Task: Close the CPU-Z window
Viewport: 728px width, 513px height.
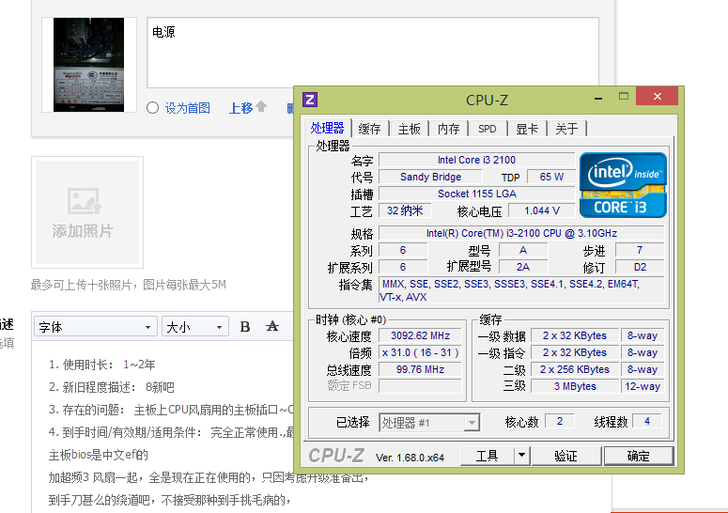Action: coord(655,97)
